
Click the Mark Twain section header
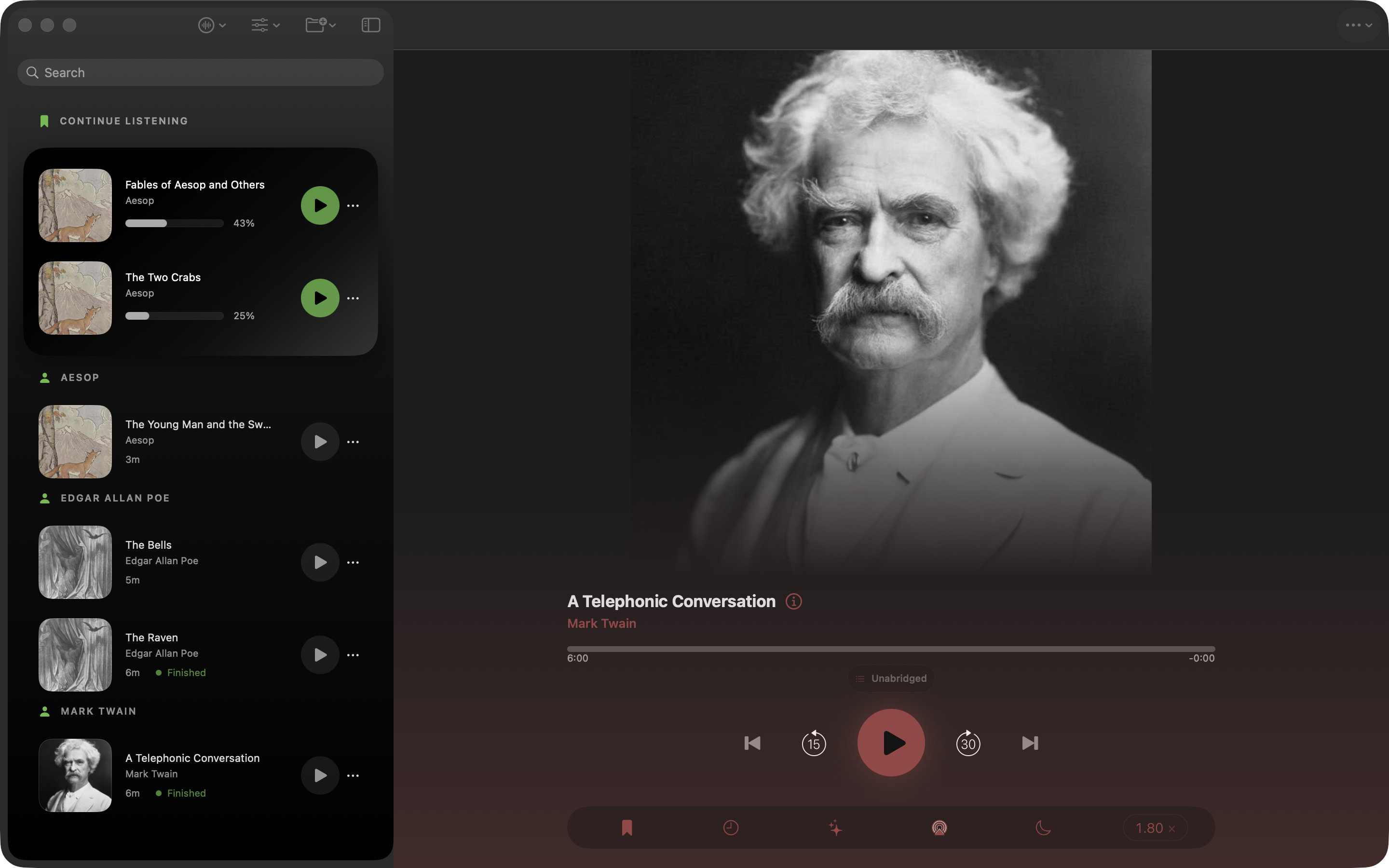pyautogui.click(x=98, y=711)
